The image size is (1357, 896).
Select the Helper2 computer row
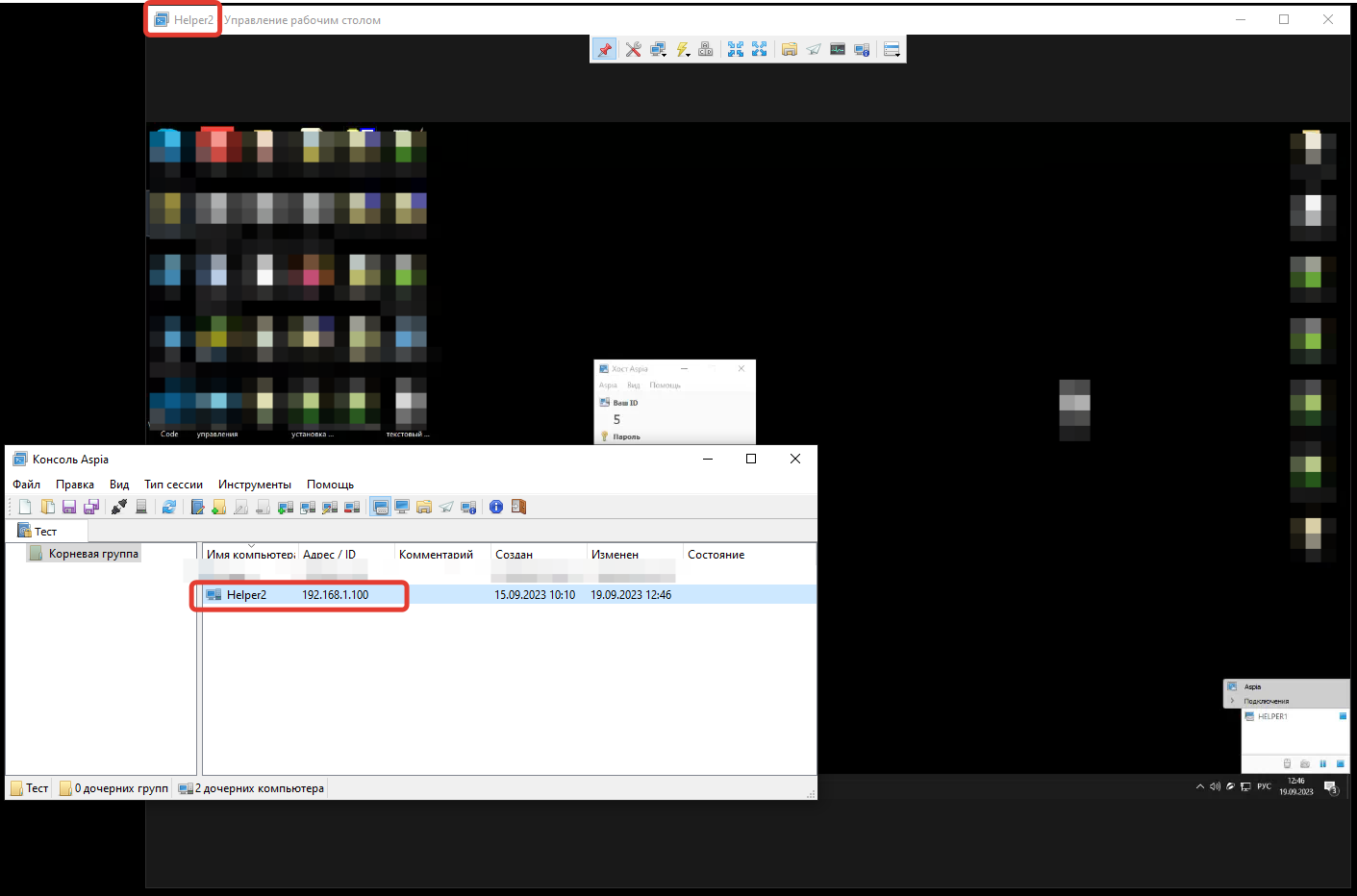[x=246, y=595]
